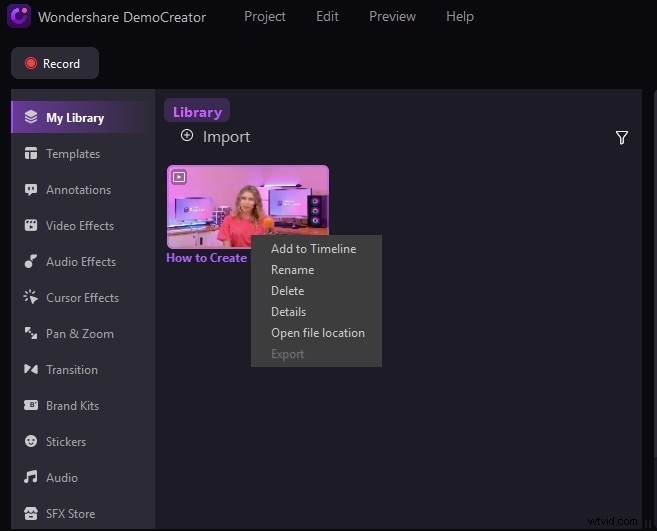The image size is (657, 531).
Task: Click the greyed Export menu entry
Action: tap(316, 354)
